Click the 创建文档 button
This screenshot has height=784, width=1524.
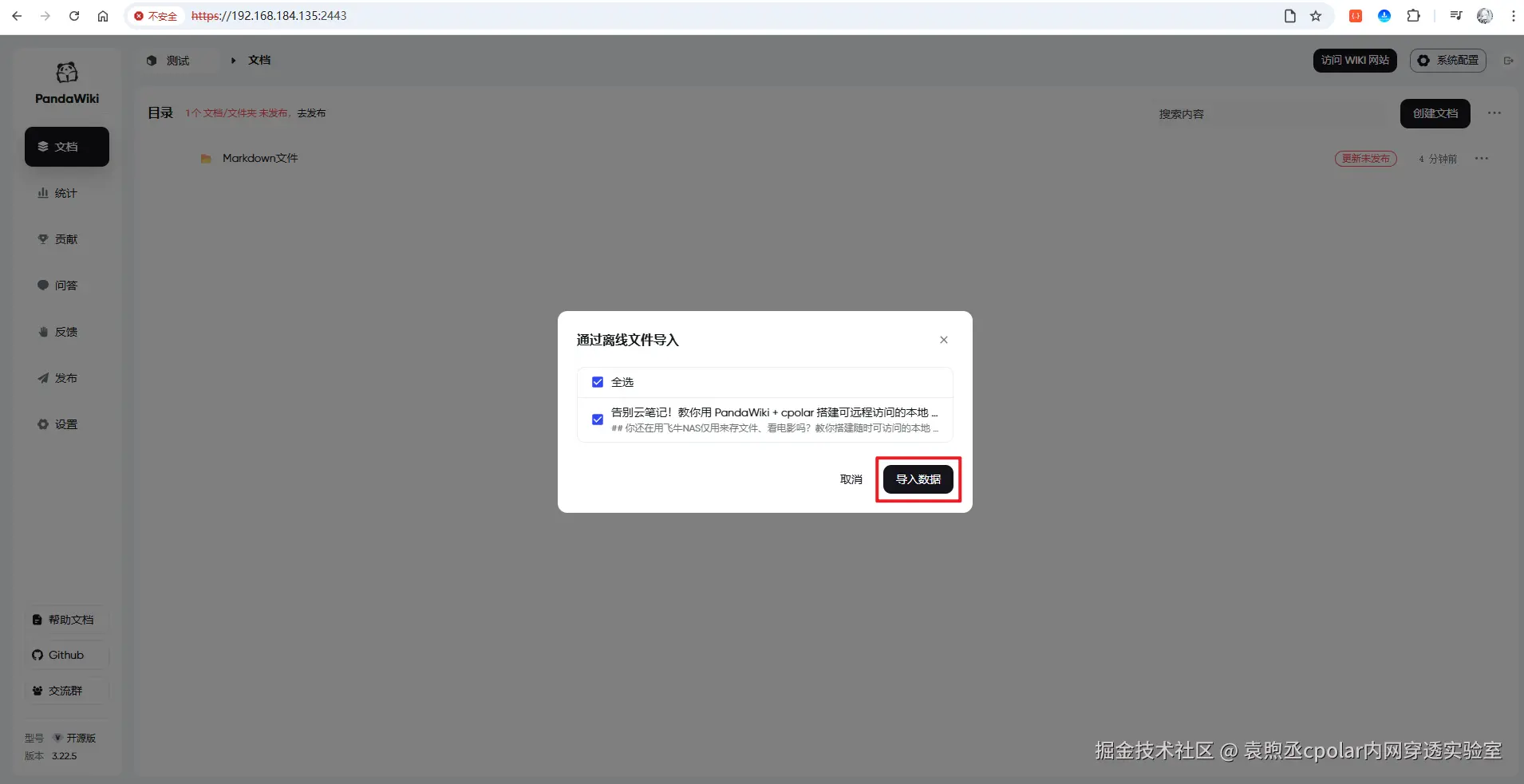click(1435, 113)
